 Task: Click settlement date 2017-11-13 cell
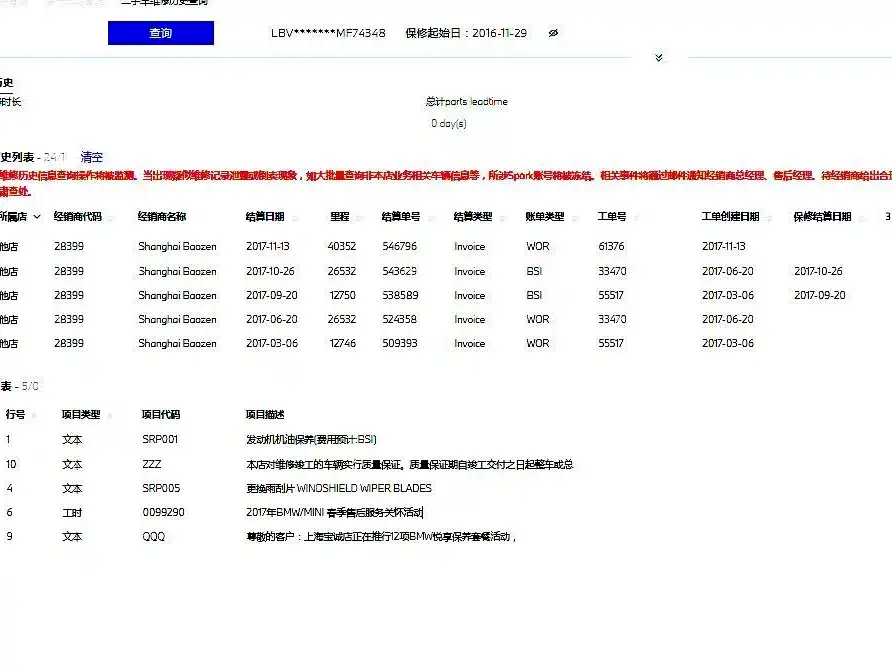[x=268, y=246]
